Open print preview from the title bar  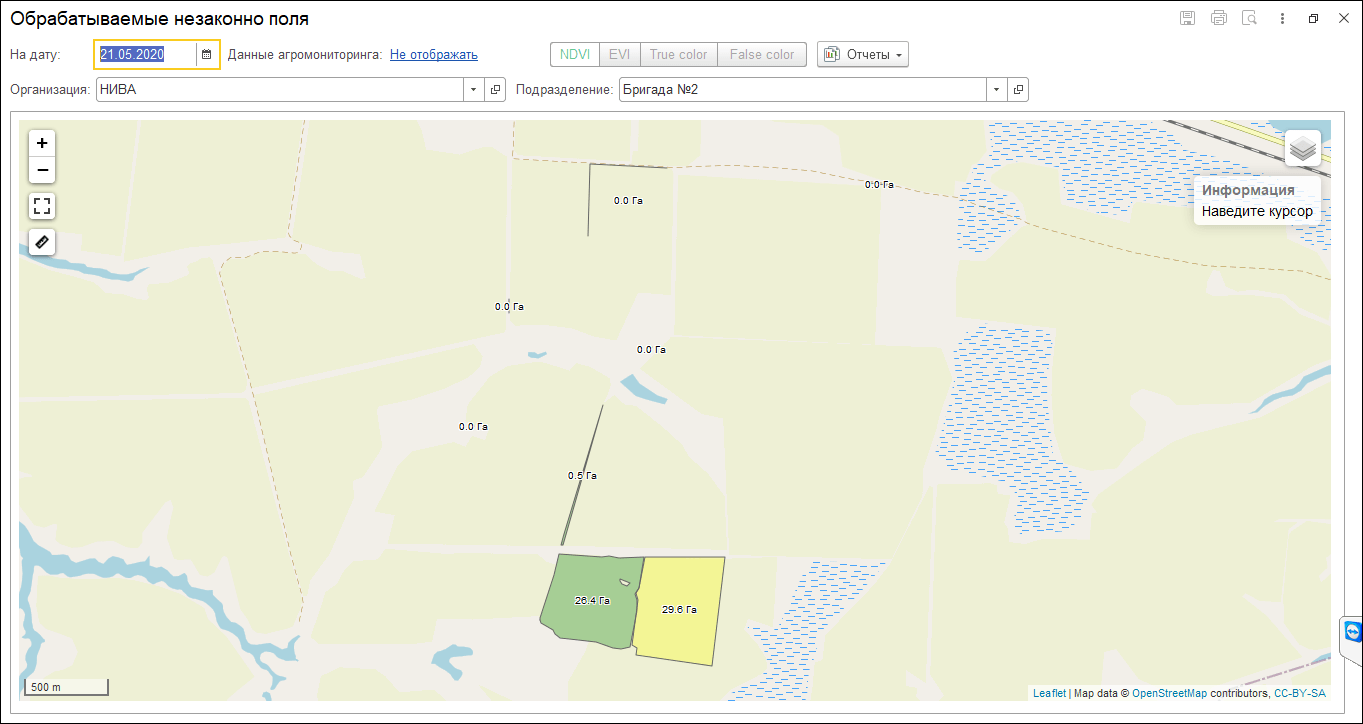tap(1249, 18)
